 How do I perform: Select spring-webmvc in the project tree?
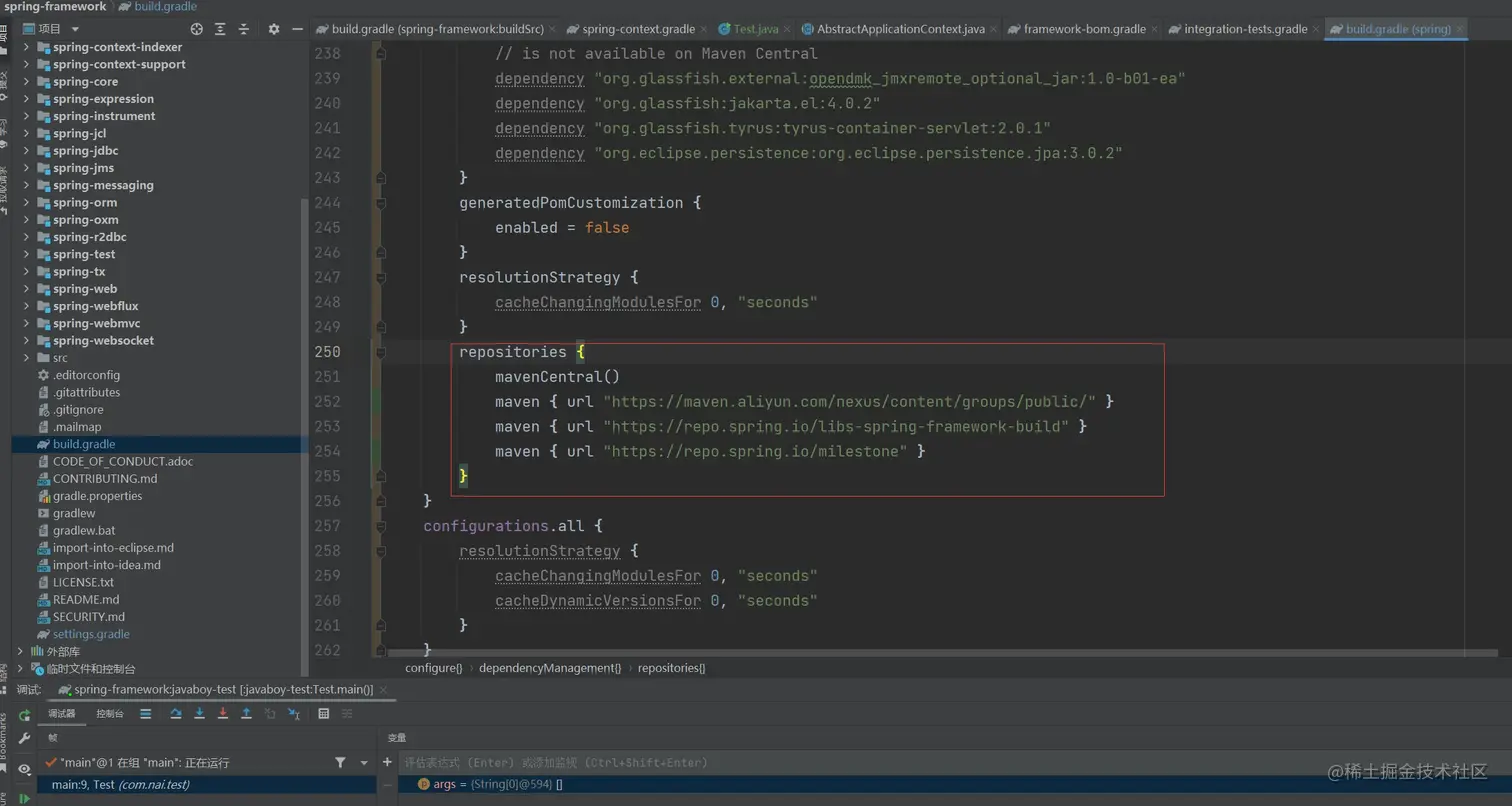[96, 323]
